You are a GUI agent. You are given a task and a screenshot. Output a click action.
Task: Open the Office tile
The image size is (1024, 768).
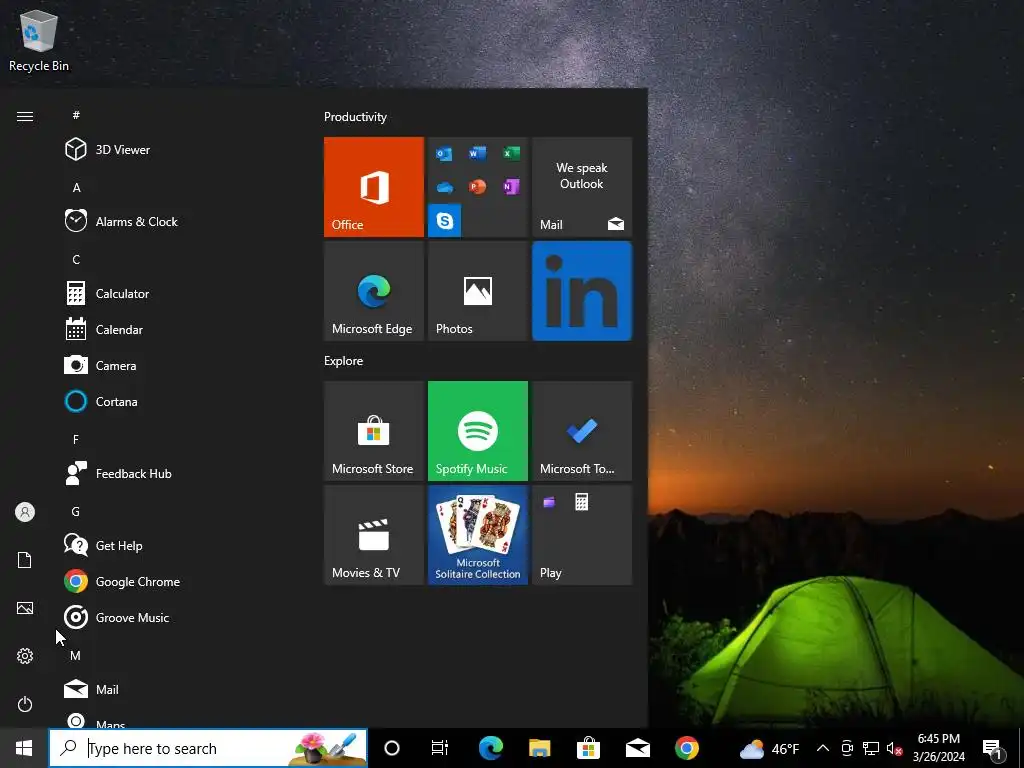374,187
